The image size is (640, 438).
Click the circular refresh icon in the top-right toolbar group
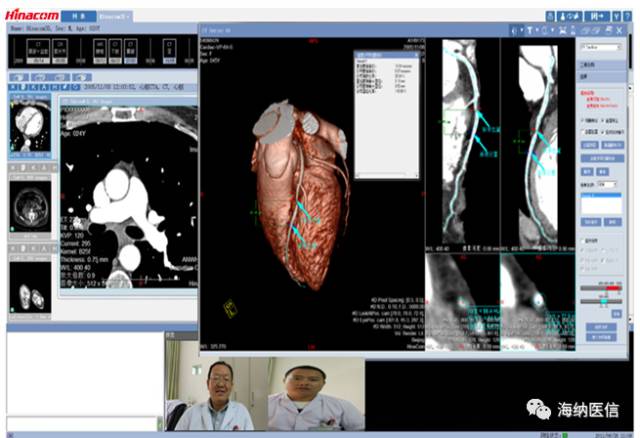[x=570, y=16]
